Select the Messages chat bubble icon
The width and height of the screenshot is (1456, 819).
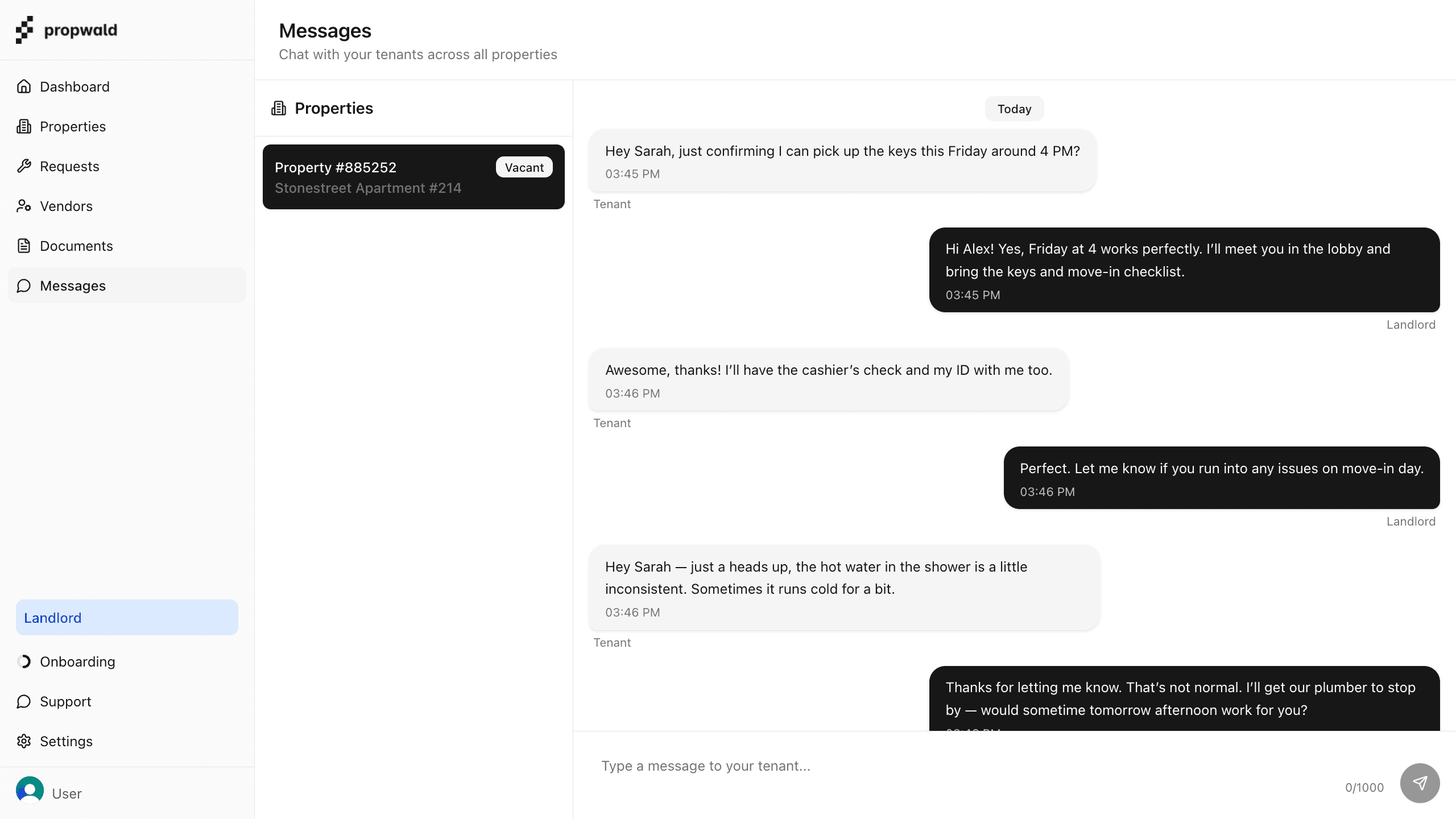[x=24, y=286]
